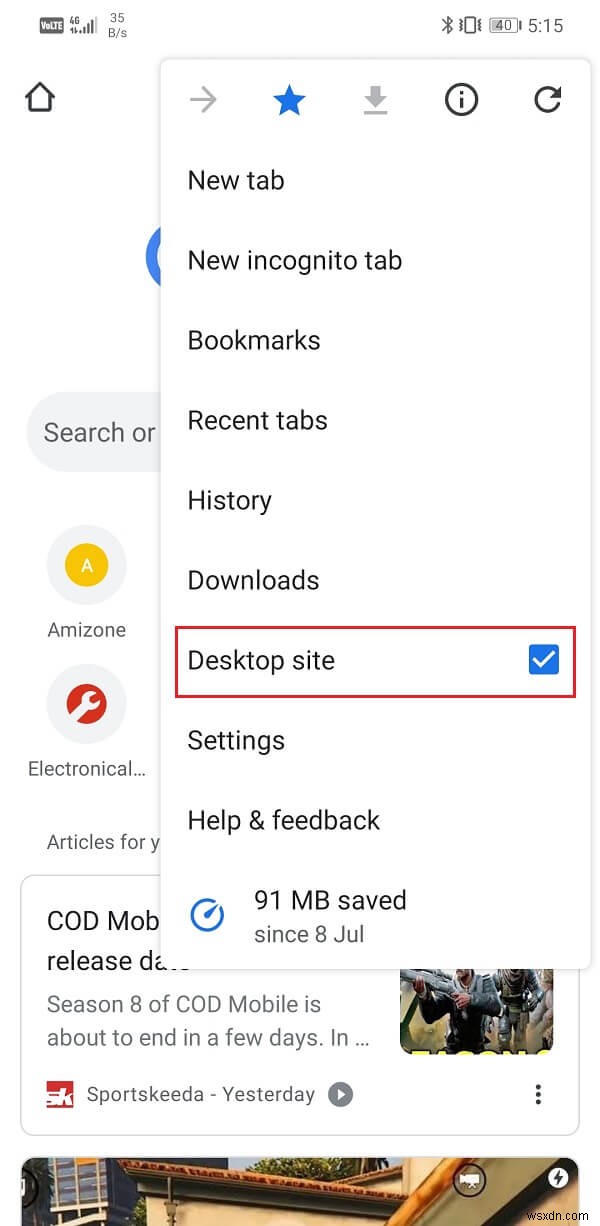Select New tab menu item

pyautogui.click(x=236, y=181)
